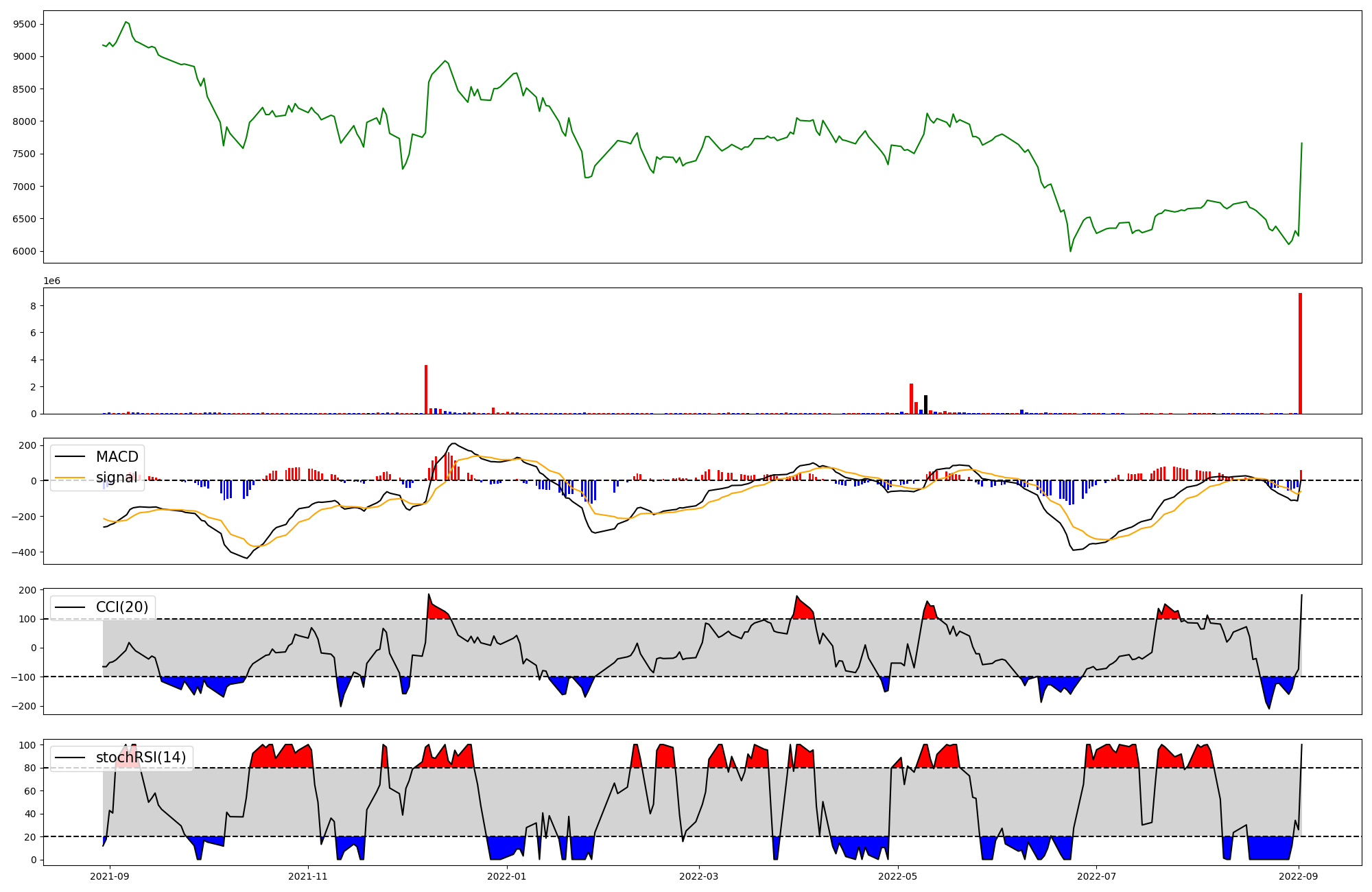Click the December 2021 red volume spike bar
The height and width of the screenshot is (892, 1372).
pyautogui.click(x=426, y=389)
